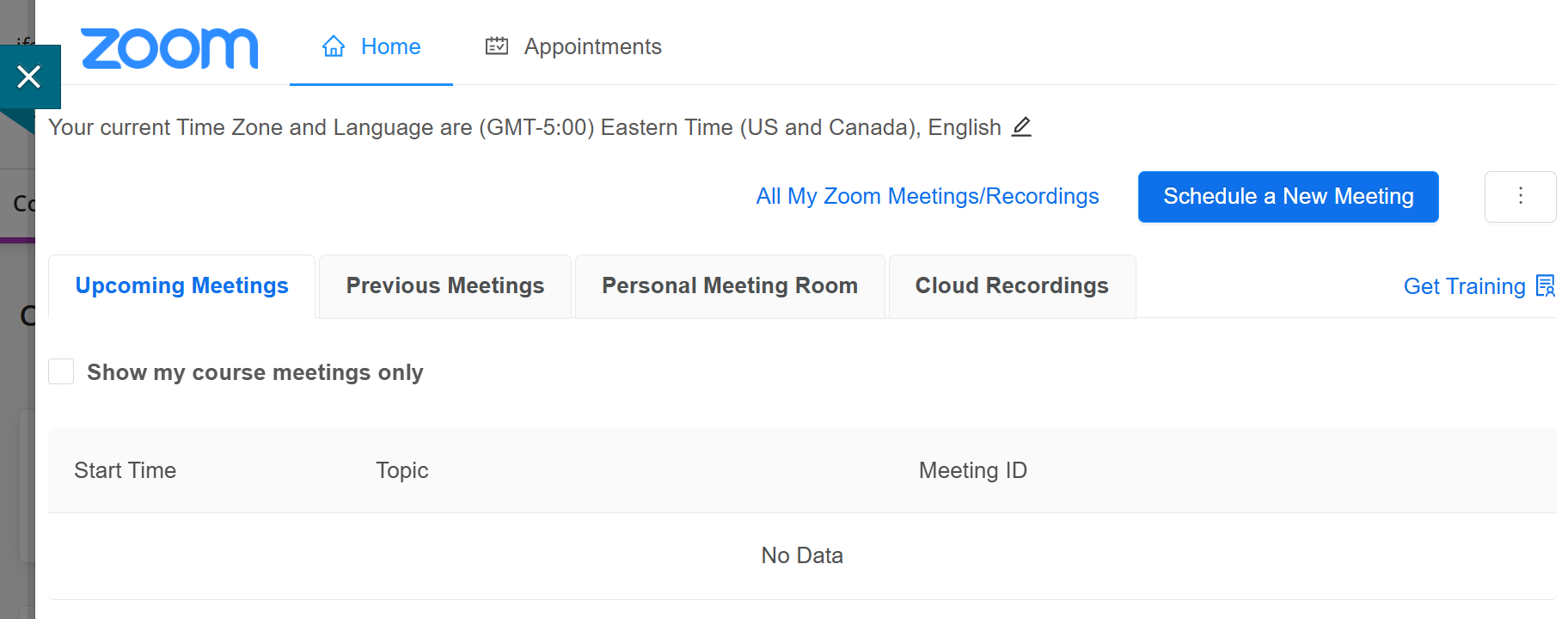The width and height of the screenshot is (1568, 619).
Task: Switch to Previous Meetings tab
Action: pos(444,285)
